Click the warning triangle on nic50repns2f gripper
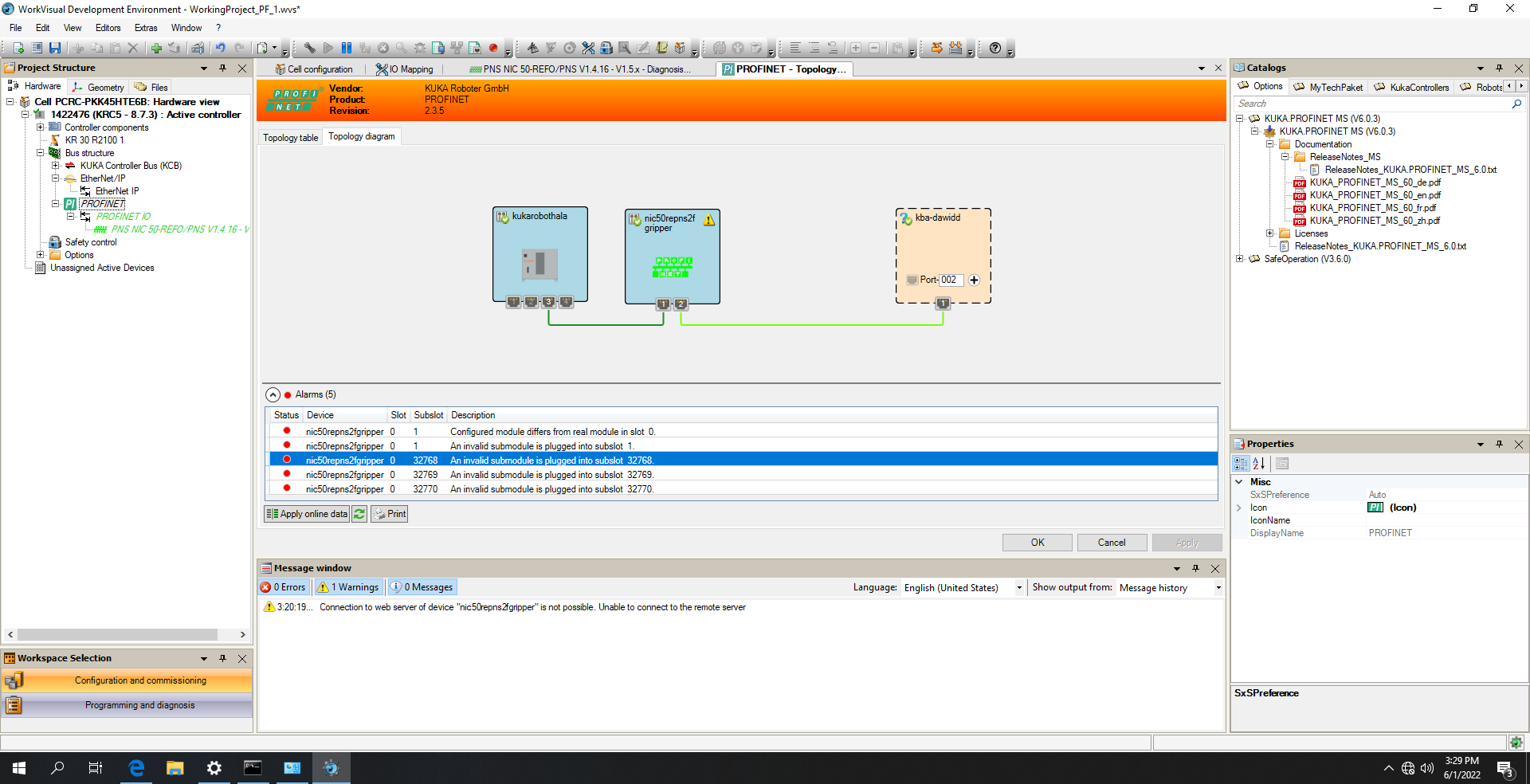 709,221
